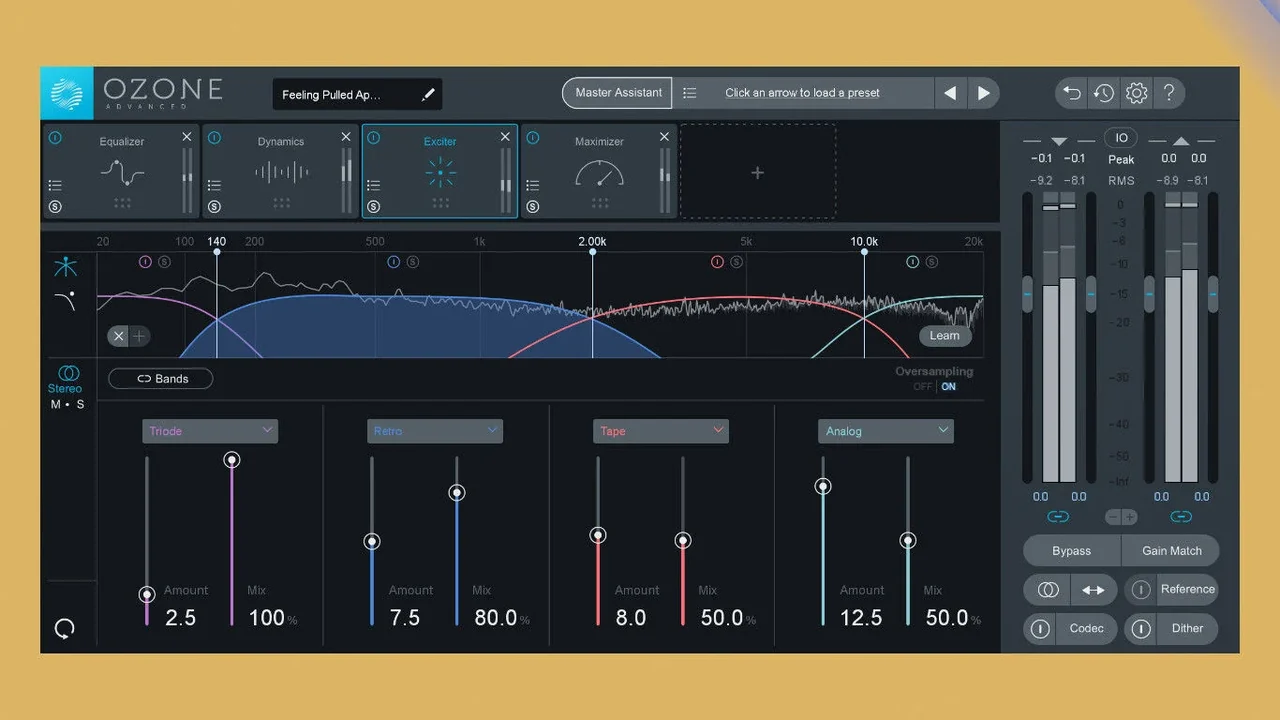
Task: Bypass the first purple band
Action: point(145,262)
